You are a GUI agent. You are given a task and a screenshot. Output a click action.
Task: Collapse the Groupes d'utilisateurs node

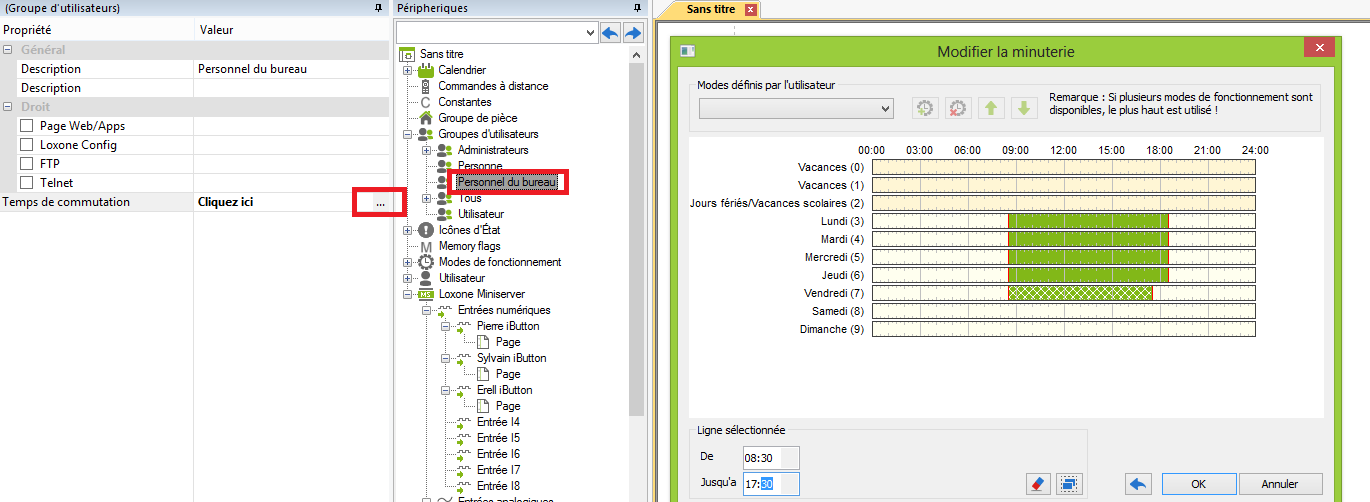(407, 134)
